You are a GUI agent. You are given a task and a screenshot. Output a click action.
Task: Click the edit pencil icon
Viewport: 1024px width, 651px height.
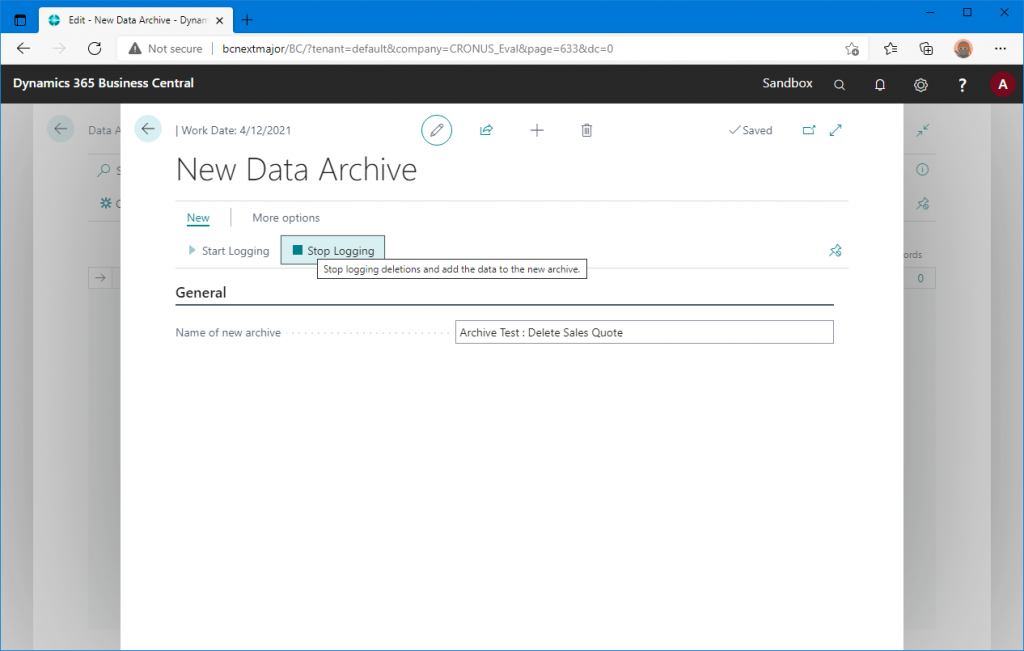coord(436,130)
